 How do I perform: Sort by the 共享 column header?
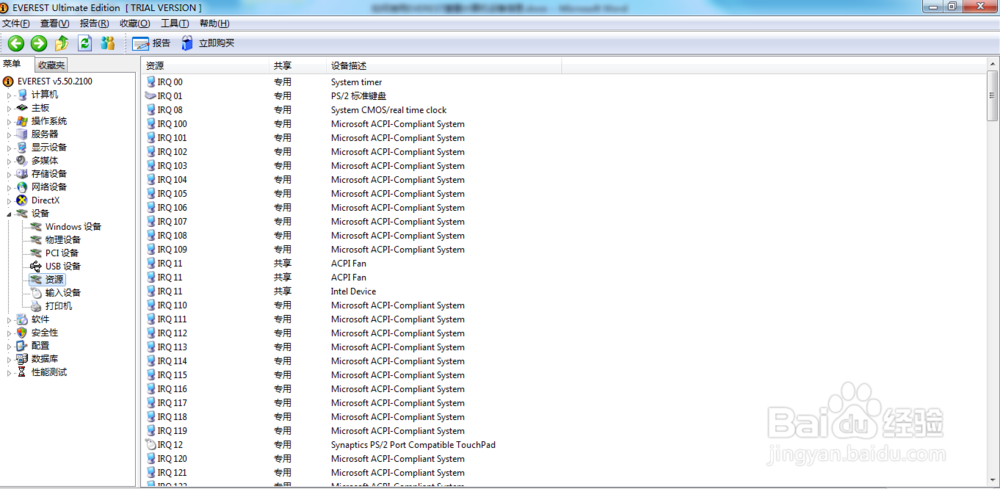(x=298, y=66)
